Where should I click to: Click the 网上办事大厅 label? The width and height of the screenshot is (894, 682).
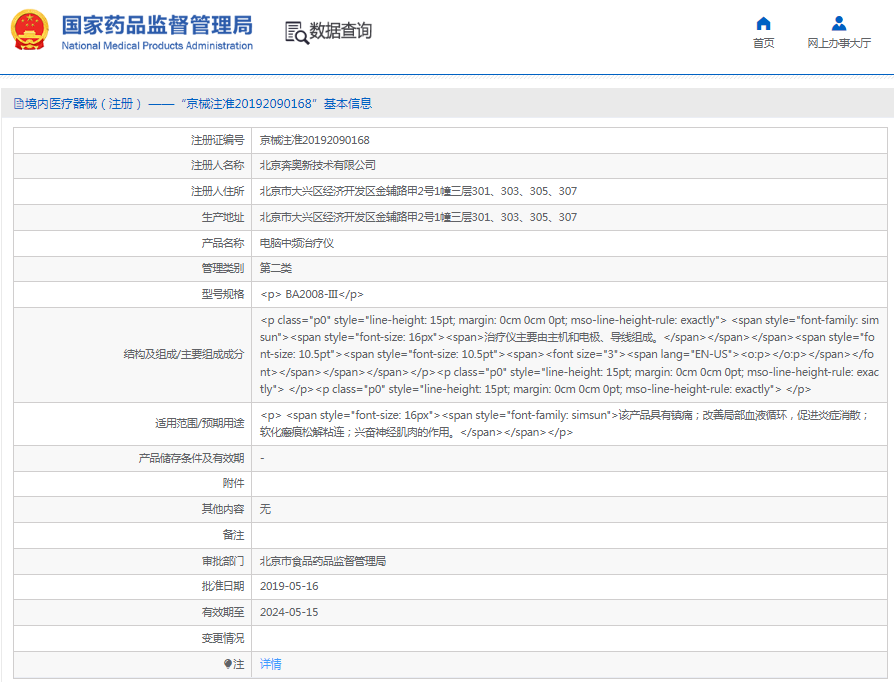pyautogui.click(x=839, y=43)
